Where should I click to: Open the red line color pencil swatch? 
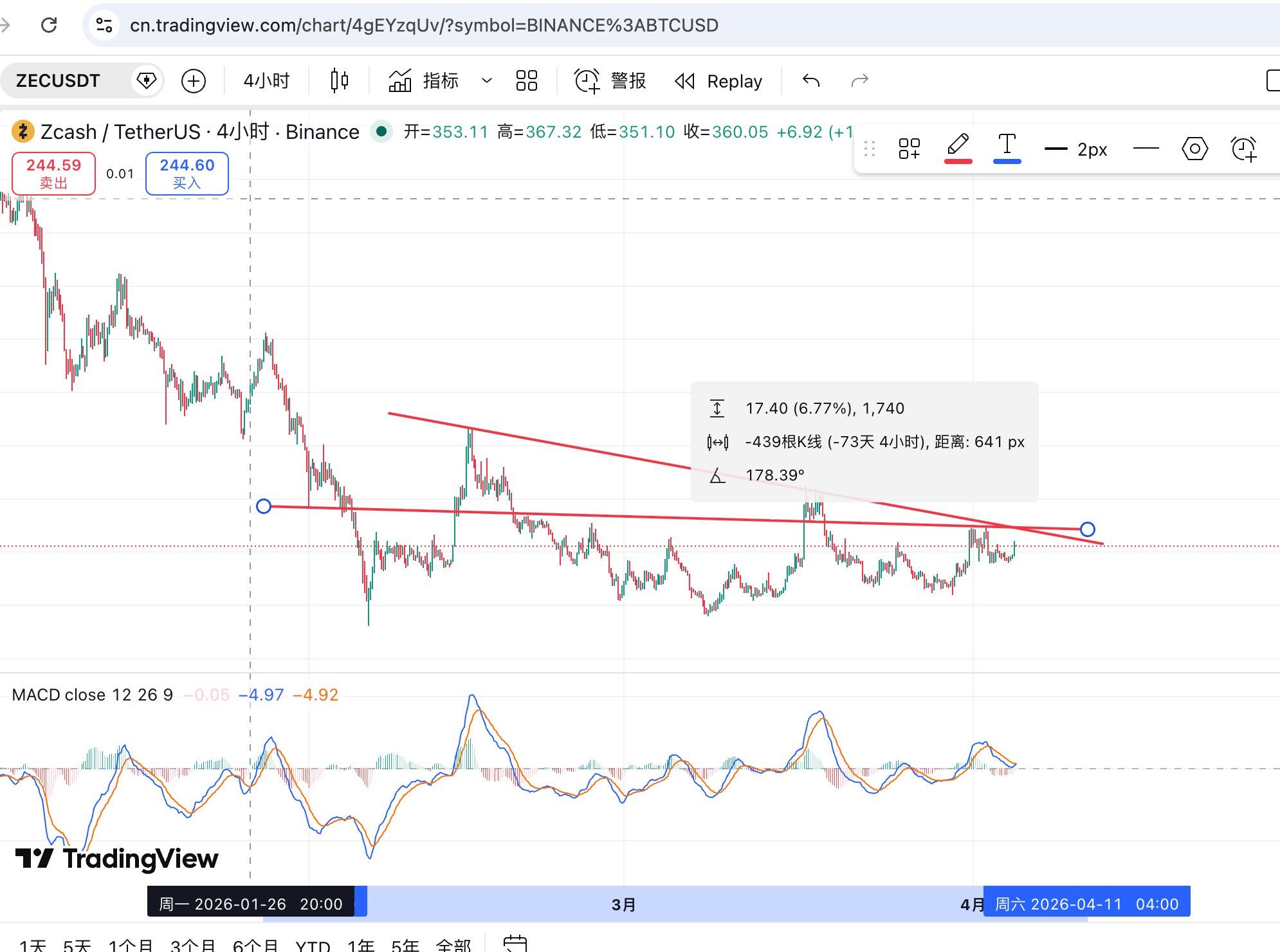click(x=958, y=148)
